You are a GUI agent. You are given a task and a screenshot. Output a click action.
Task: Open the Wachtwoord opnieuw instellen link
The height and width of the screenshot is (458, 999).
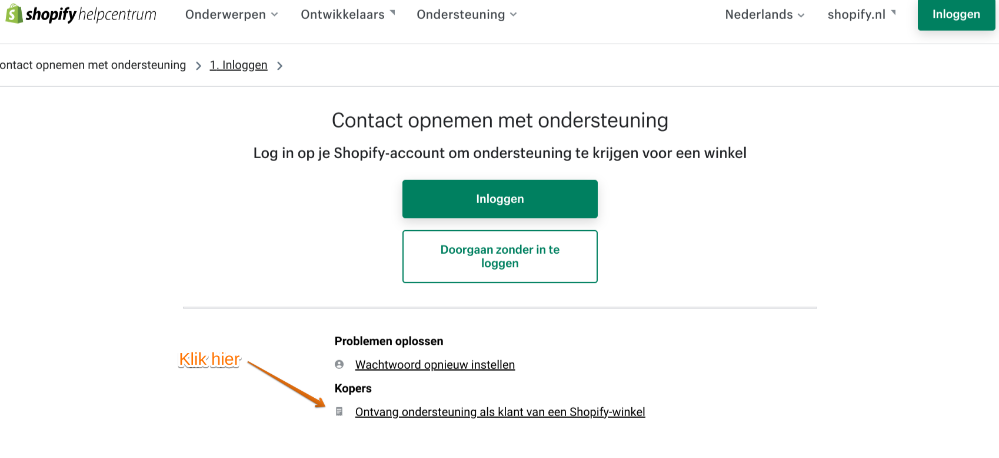tap(435, 365)
